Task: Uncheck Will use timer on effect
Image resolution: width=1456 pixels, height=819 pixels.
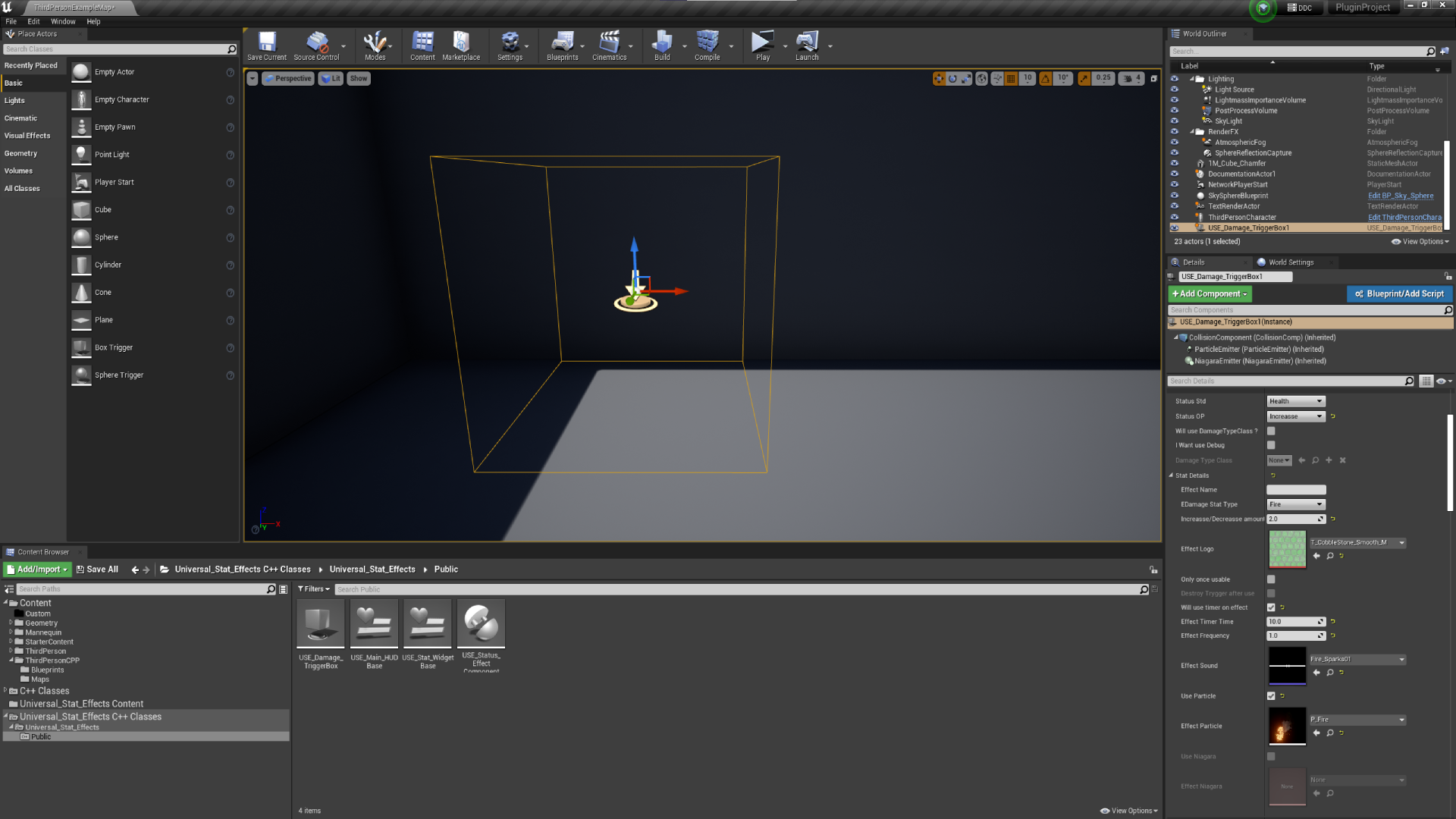Action: (1271, 607)
